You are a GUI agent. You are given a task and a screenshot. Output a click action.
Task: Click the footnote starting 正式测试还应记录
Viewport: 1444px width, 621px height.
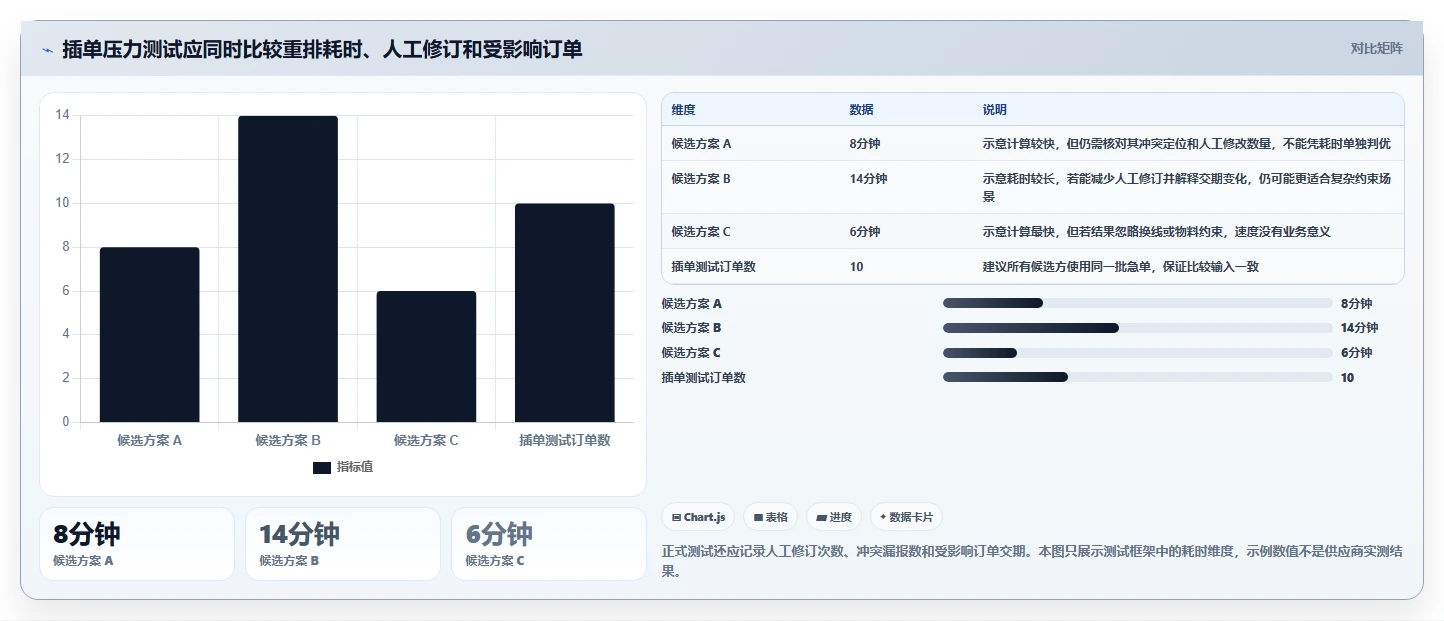(1033, 561)
